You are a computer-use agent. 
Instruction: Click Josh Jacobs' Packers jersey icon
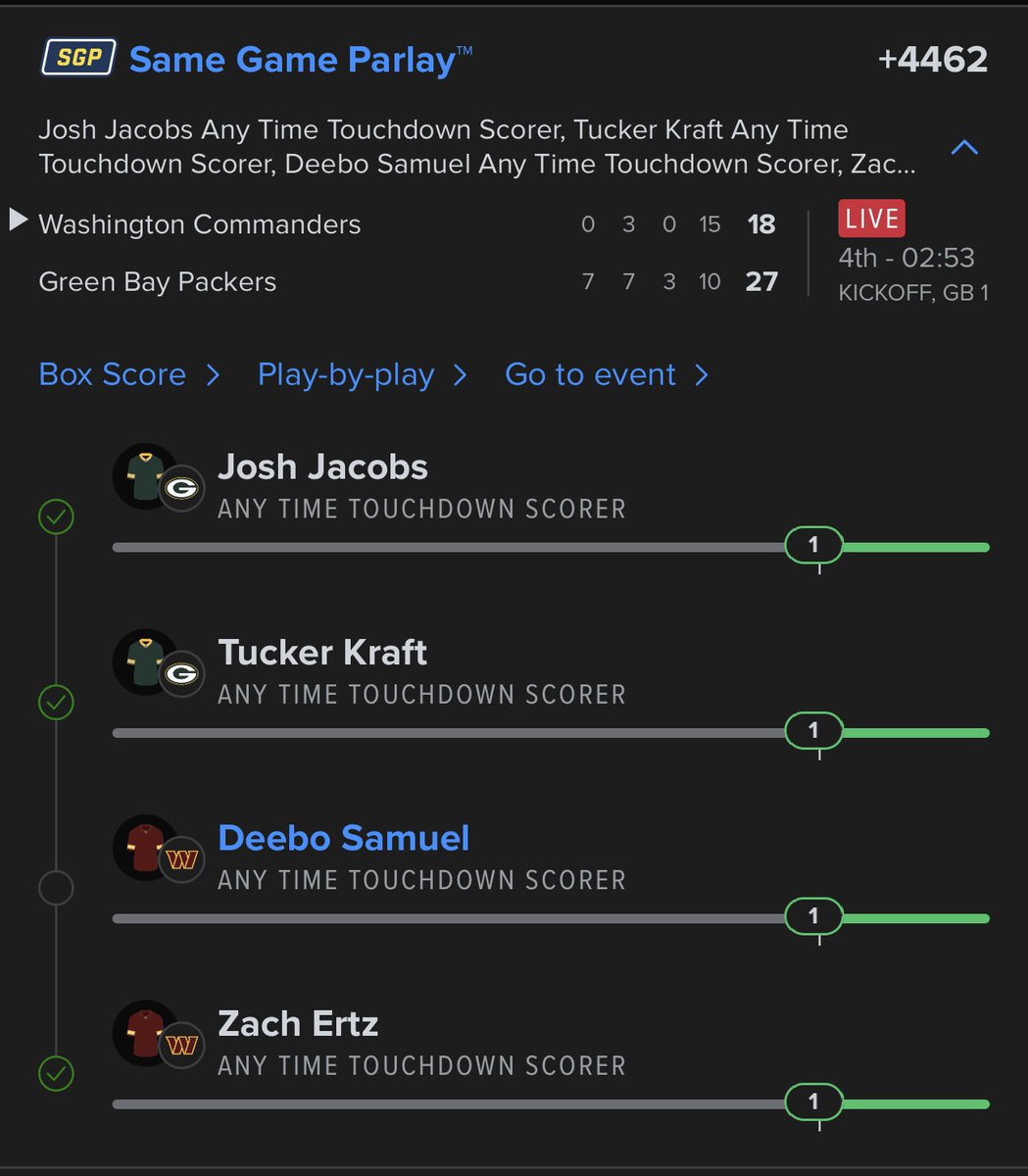click(x=143, y=475)
